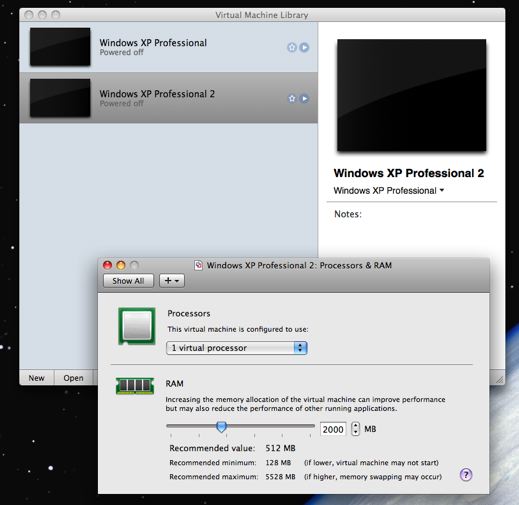The image size is (519, 505).
Task: Click the "Windows XP Professional 2" heading text
Action: [409, 173]
